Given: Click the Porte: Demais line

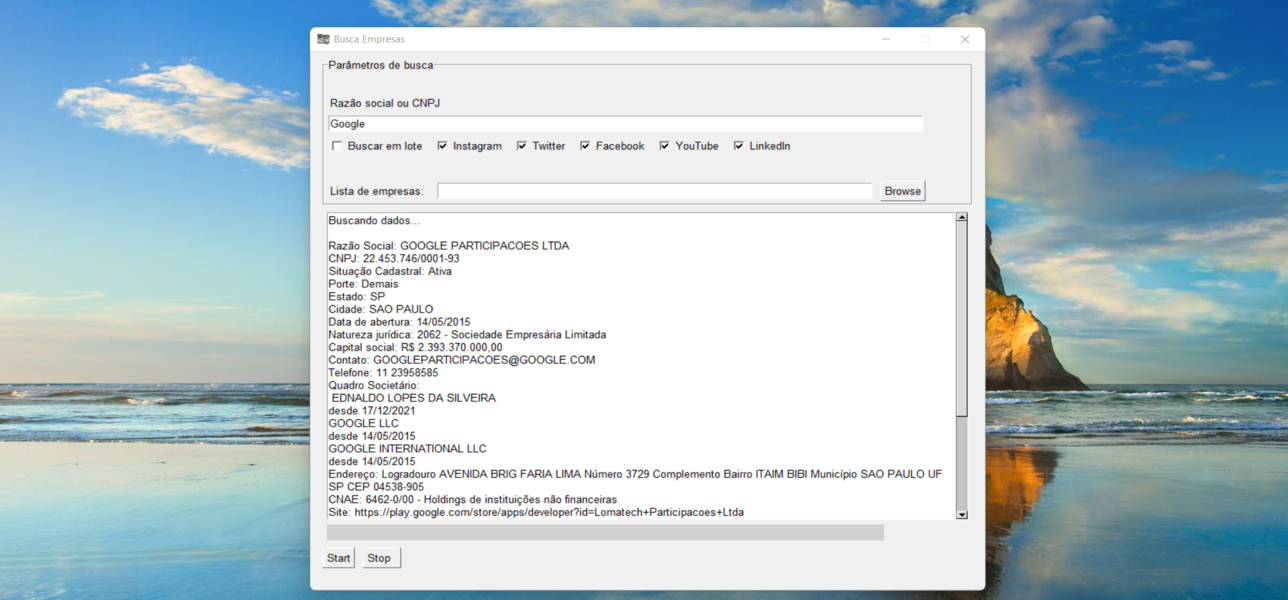Looking at the screenshot, I should [363, 284].
